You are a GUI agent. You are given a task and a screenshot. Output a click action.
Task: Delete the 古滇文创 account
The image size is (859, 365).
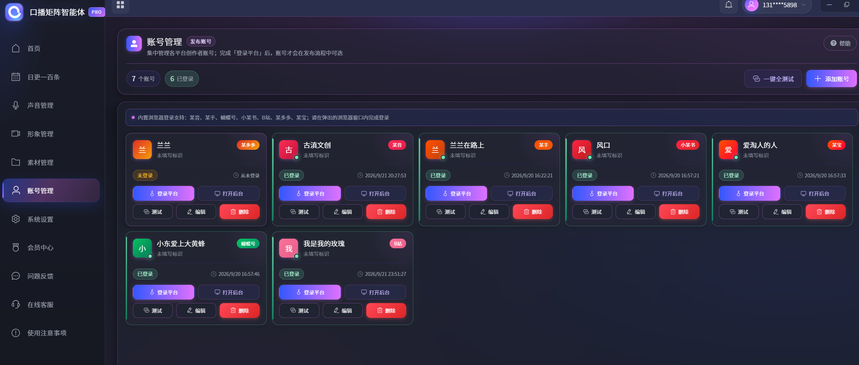(386, 212)
